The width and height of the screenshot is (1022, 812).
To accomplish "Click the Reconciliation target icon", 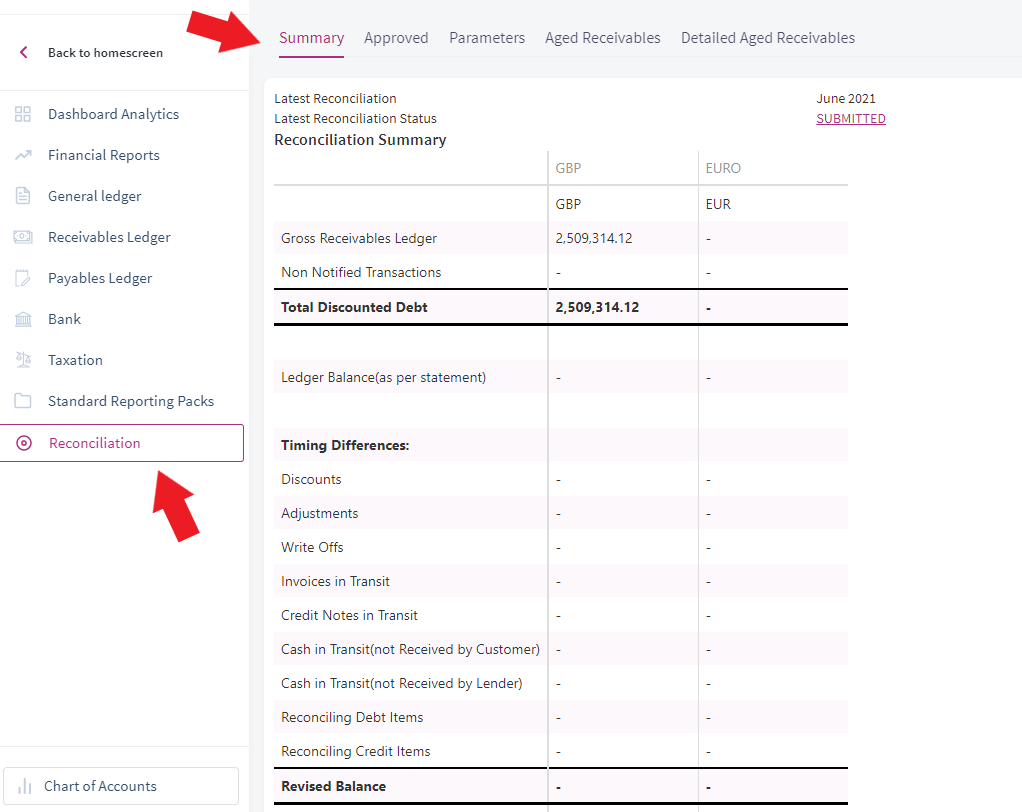I will tap(24, 443).
